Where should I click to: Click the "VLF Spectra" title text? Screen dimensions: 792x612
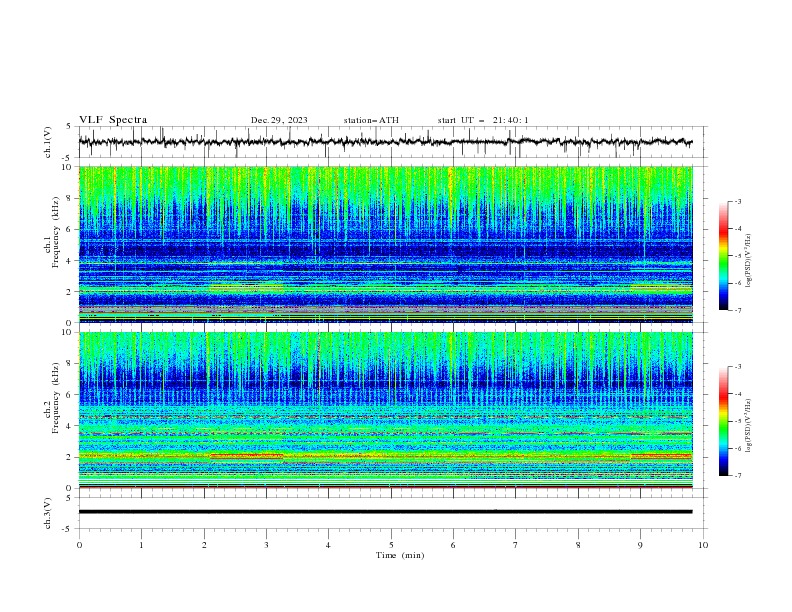point(113,120)
